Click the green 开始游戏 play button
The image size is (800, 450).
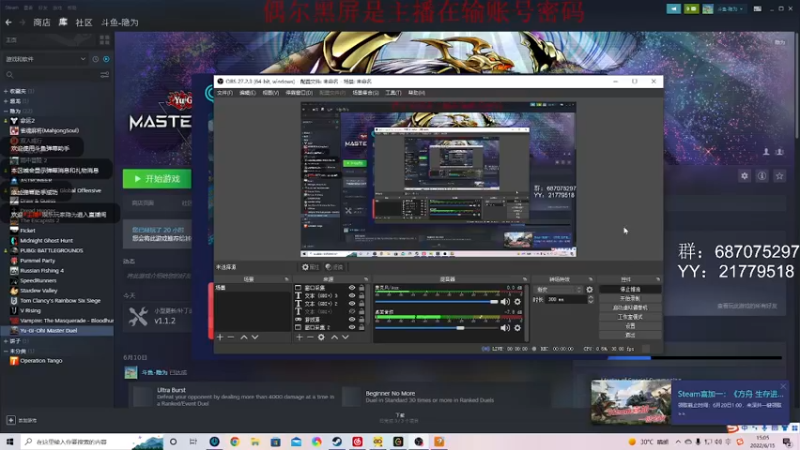coord(157,179)
